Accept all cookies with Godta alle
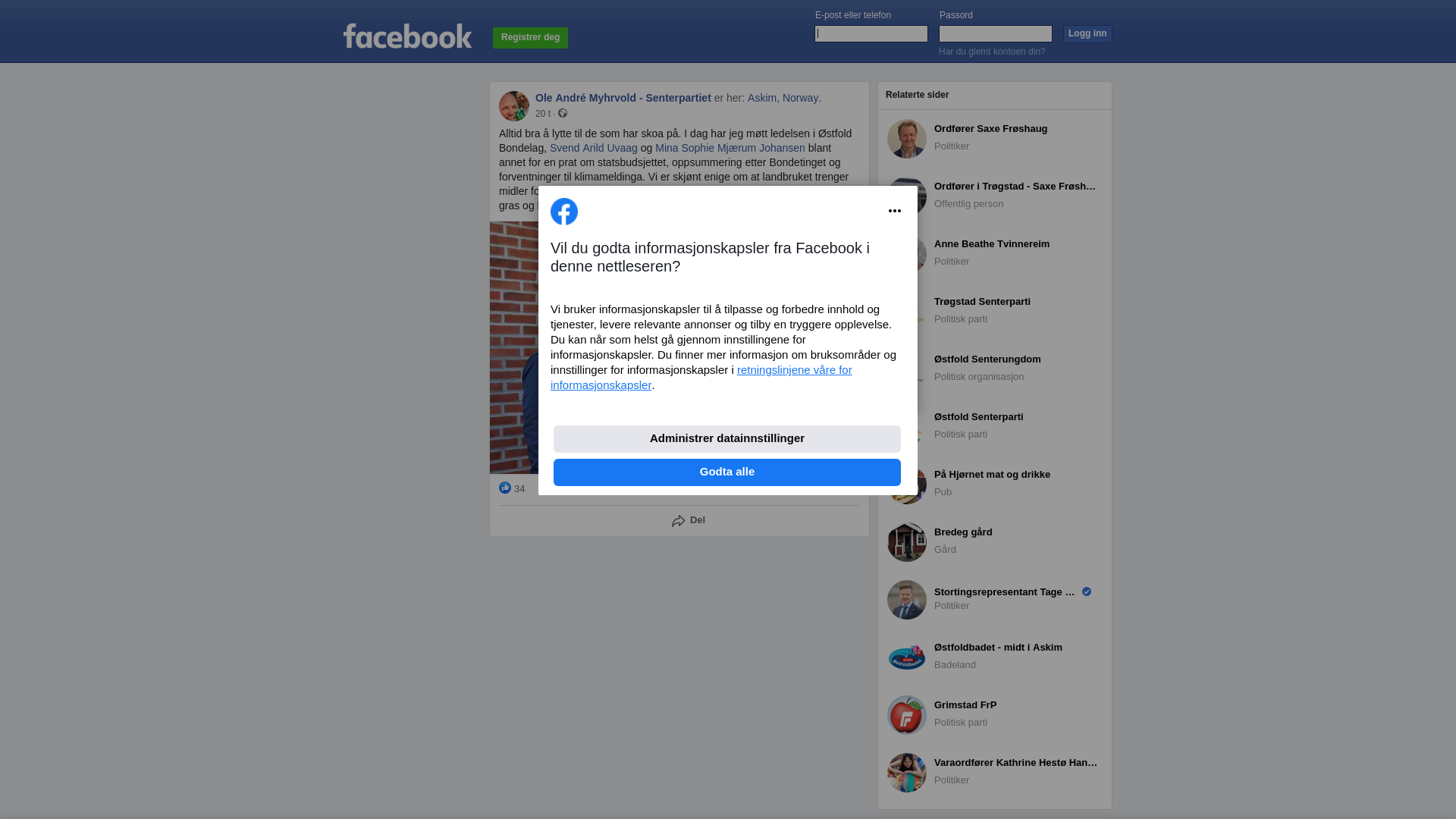 tap(727, 472)
